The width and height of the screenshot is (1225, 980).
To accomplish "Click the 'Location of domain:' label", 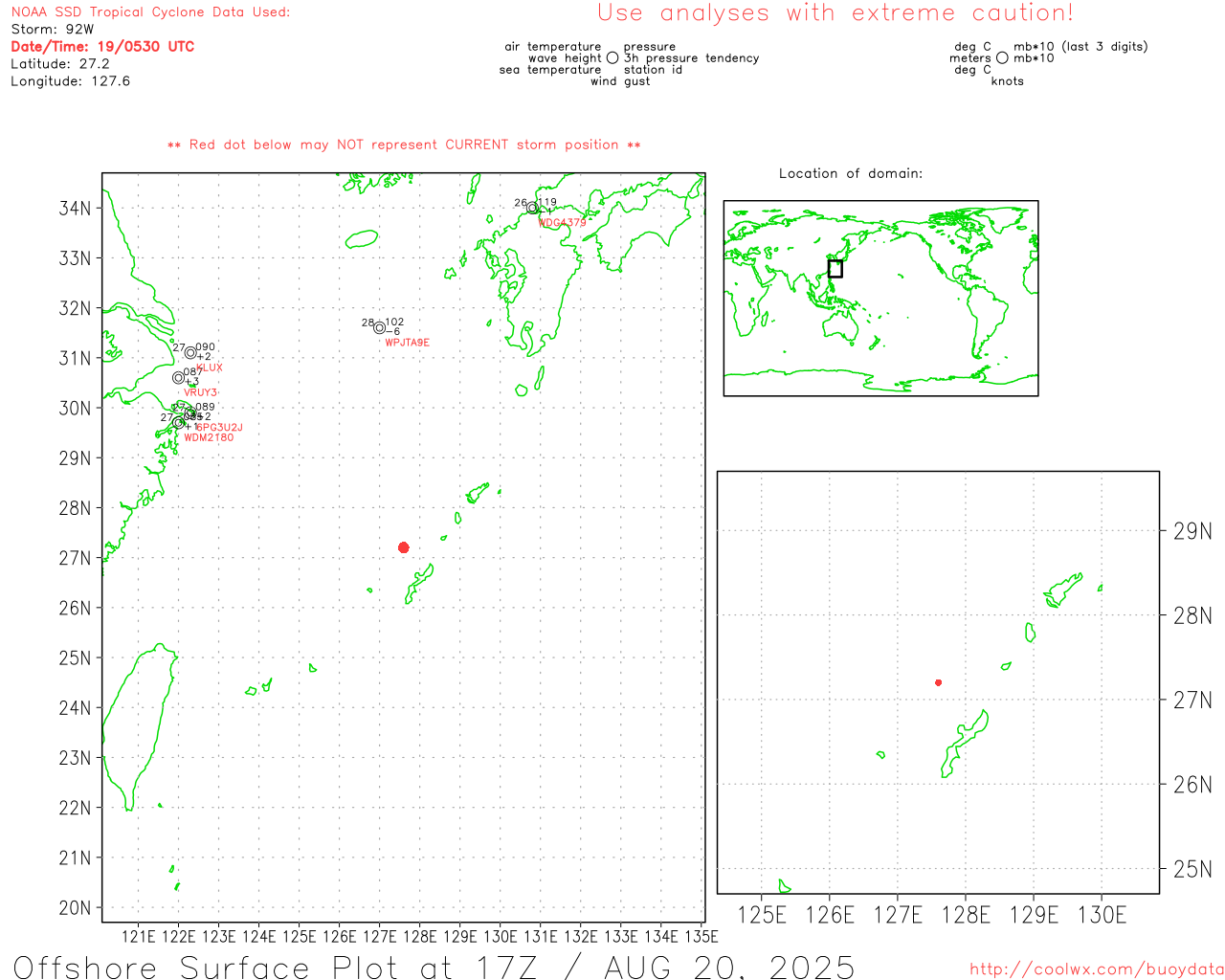I will pos(851,173).
